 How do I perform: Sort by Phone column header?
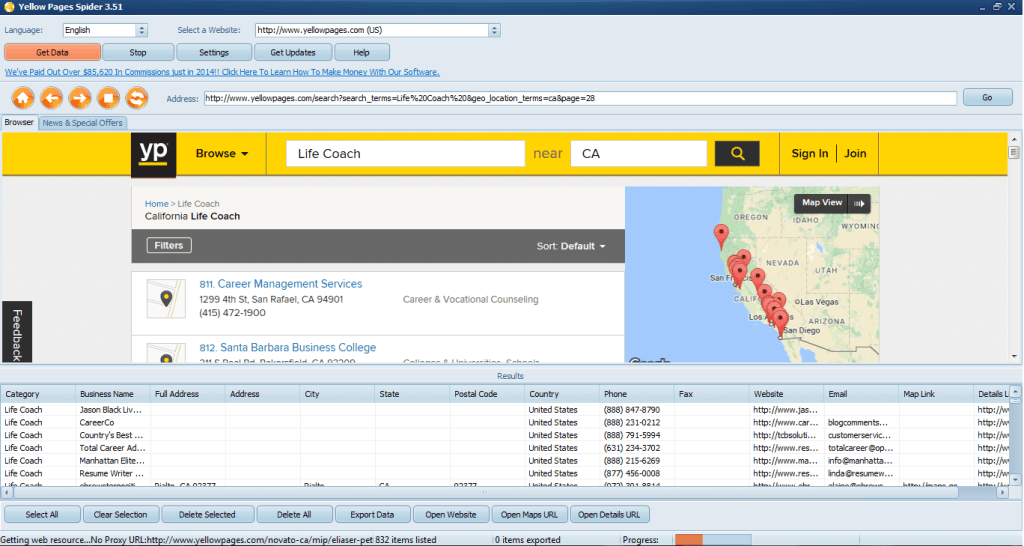pos(637,394)
